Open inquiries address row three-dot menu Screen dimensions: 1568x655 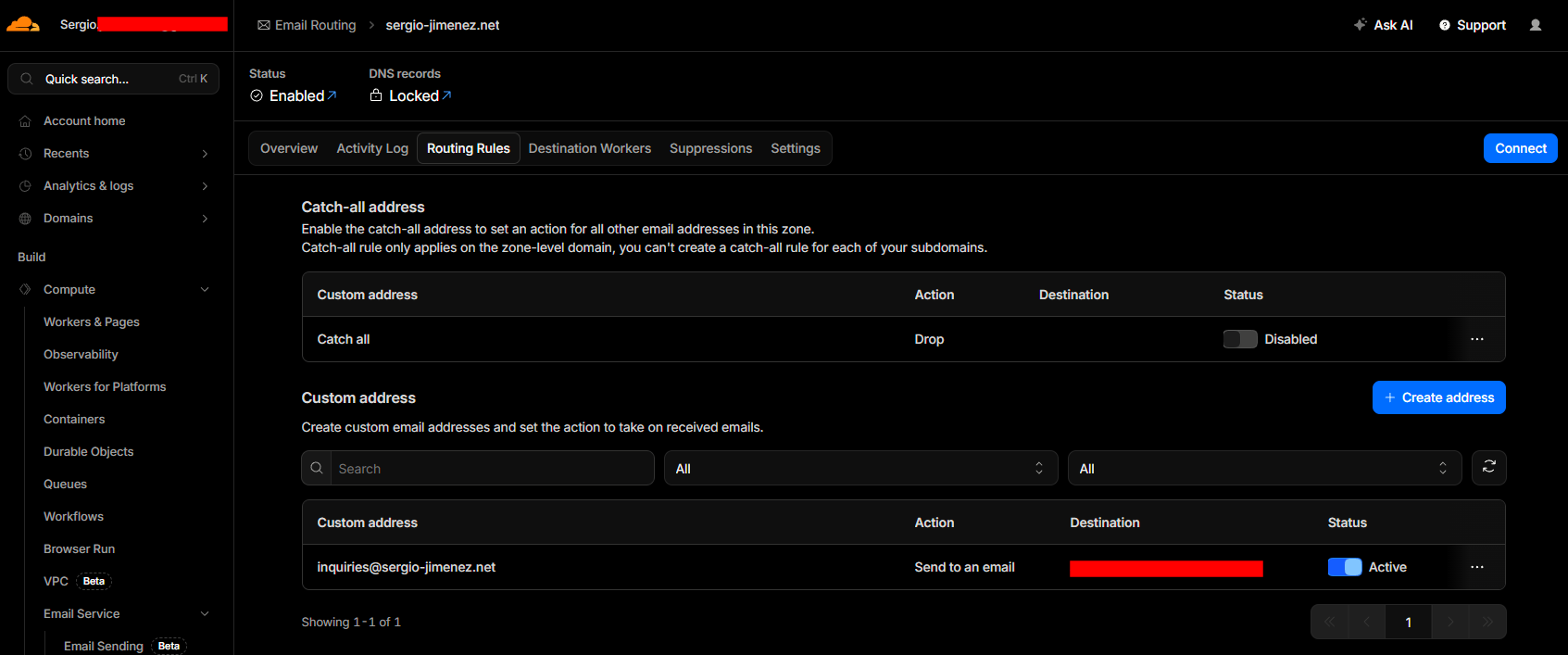pos(1477,567)
